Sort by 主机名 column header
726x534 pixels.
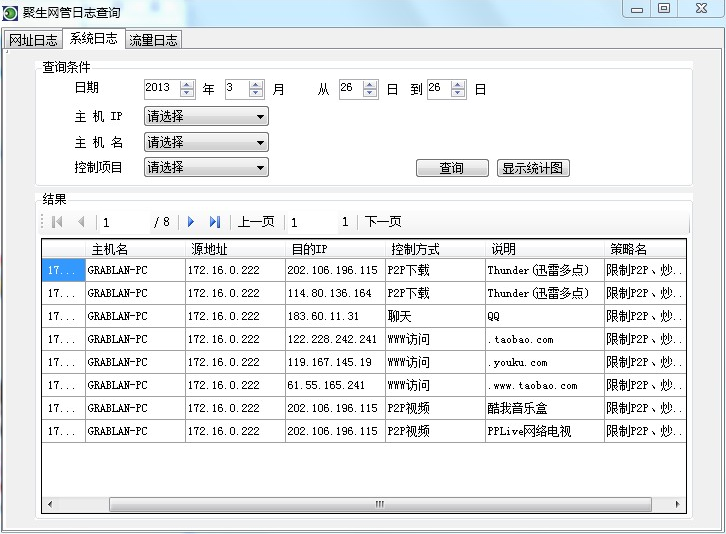(x=135, y=249)
